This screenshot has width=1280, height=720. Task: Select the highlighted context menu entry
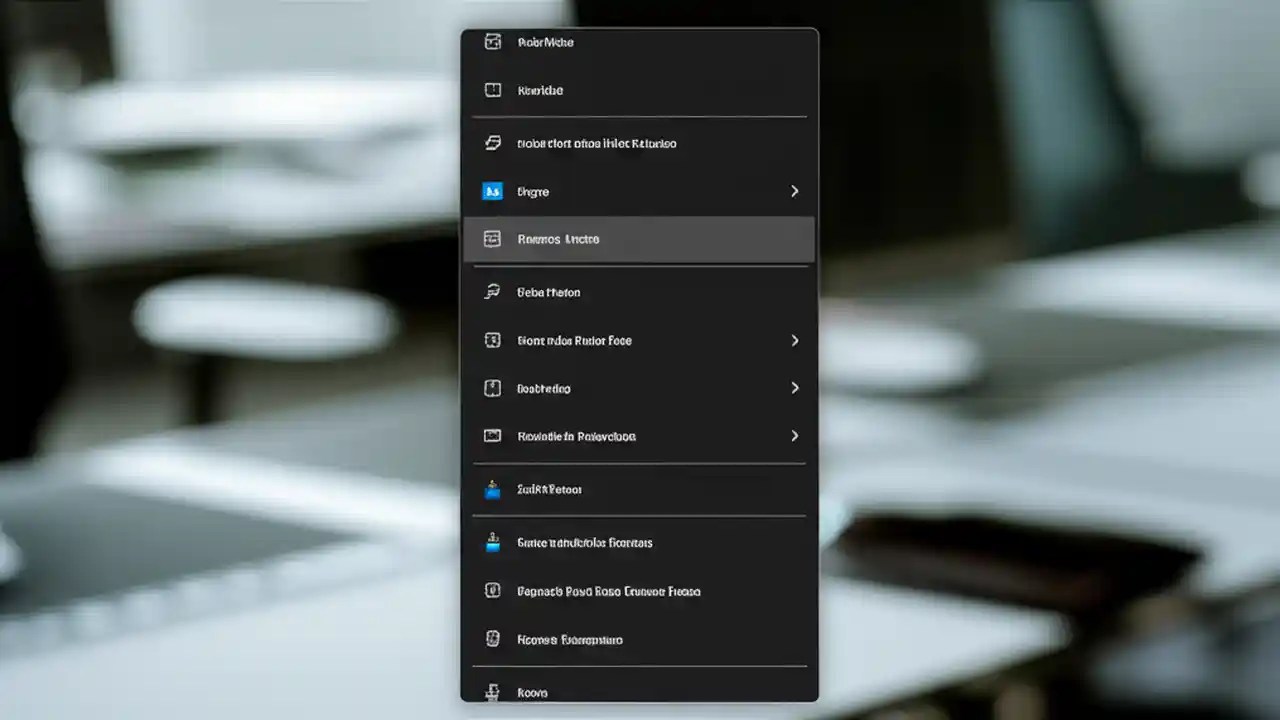(x=639, y=239)
